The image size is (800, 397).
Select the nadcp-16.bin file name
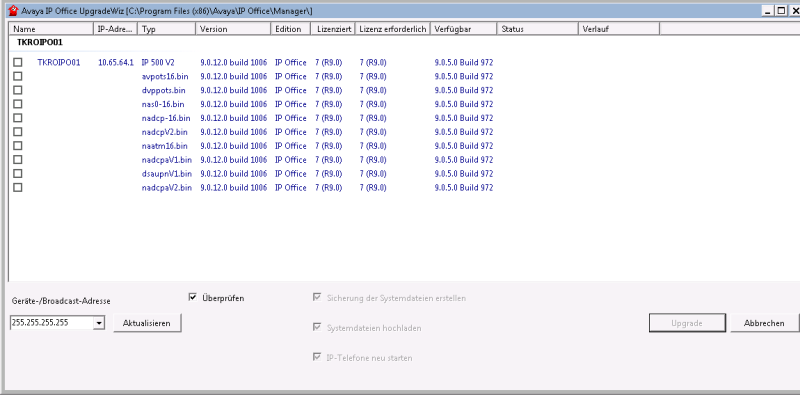(x=166, y=118)
